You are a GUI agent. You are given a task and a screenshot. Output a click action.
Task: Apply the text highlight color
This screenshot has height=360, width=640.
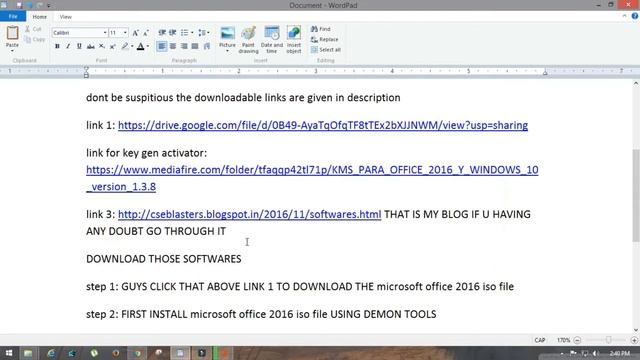click(125, 47)
